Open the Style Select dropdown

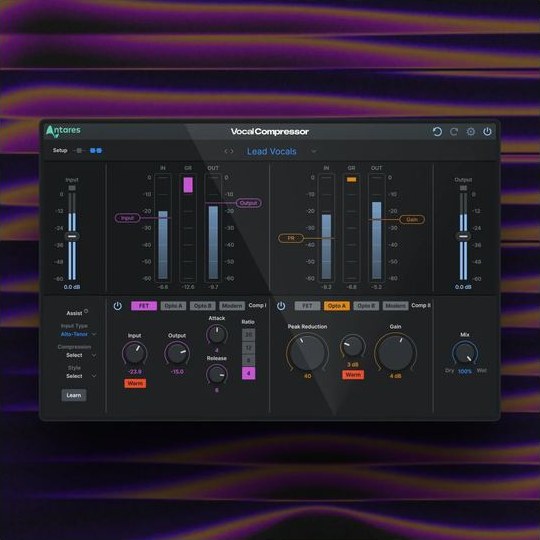(x=81, y=376)
